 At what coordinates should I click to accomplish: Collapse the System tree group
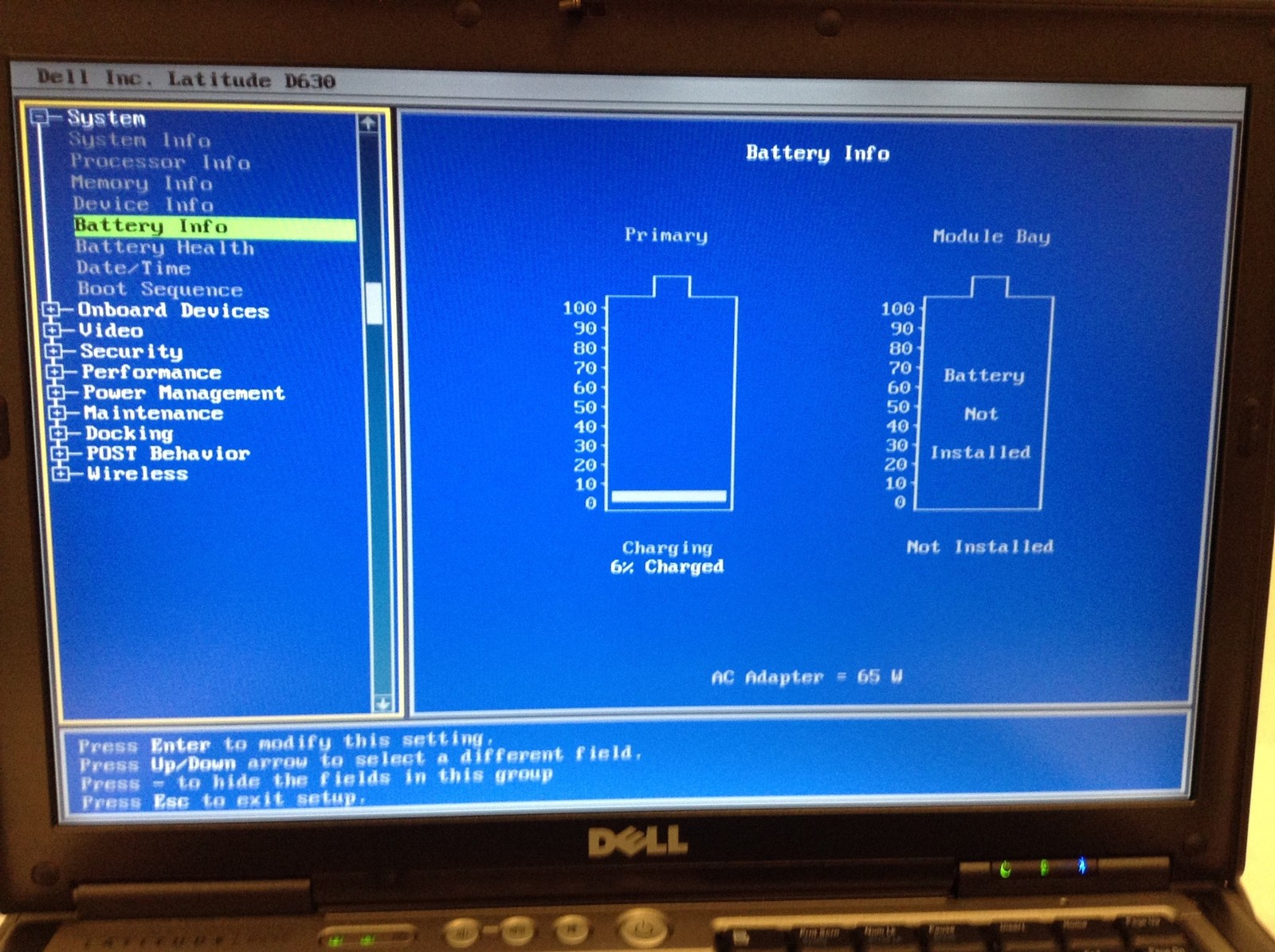37,118
